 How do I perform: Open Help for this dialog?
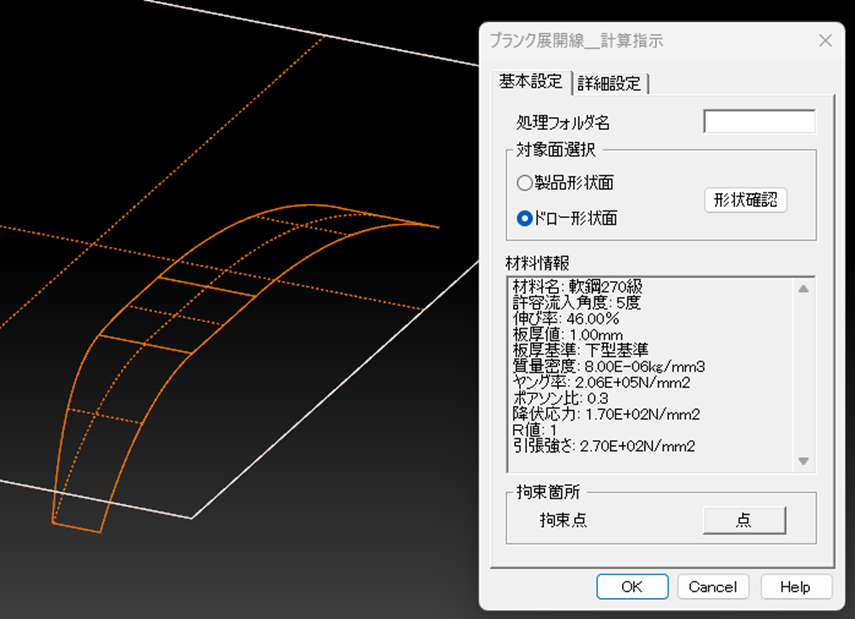[x=795, y=587]
